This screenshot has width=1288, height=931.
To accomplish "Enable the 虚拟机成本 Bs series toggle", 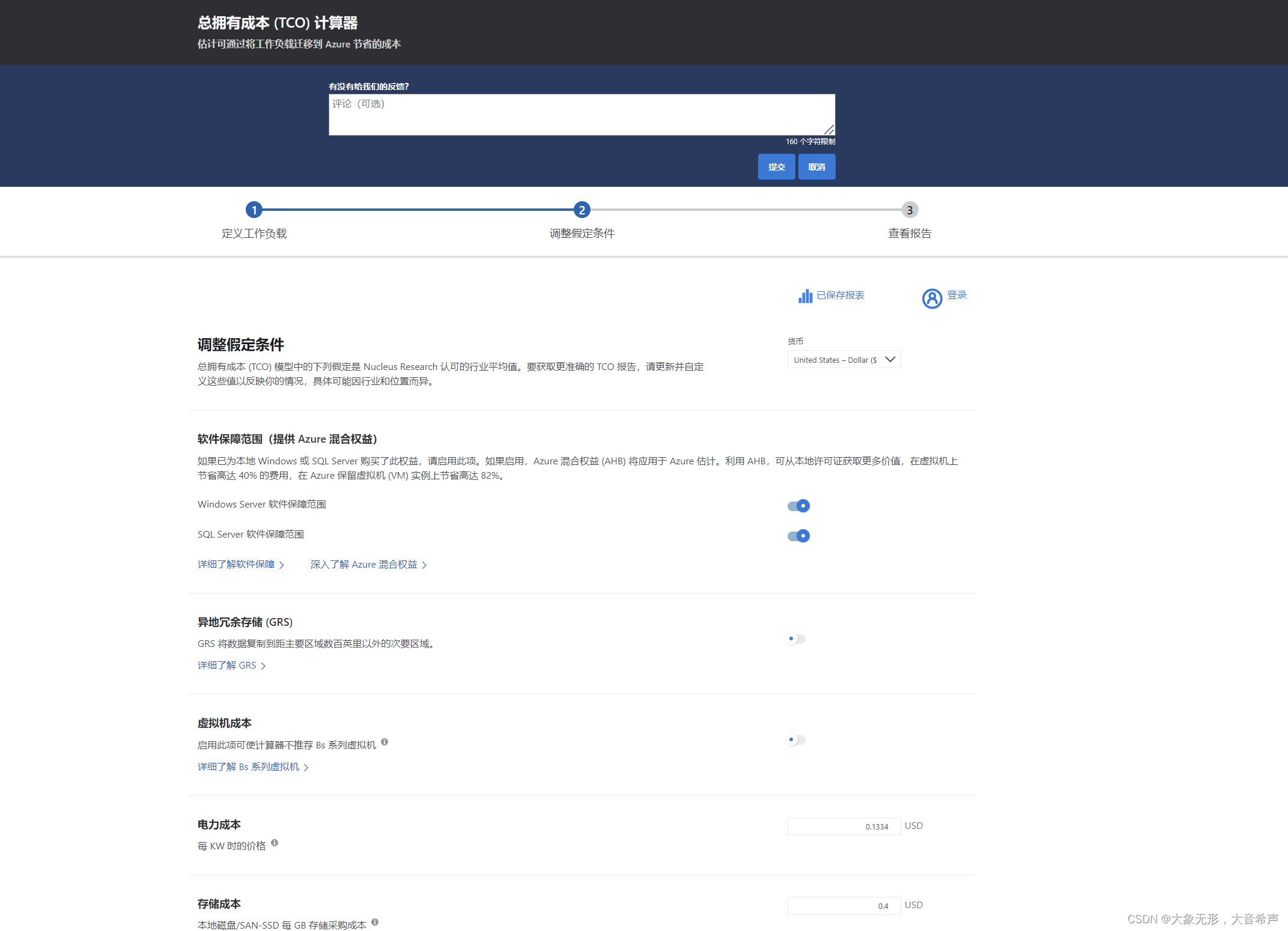I will pyautogui.click(x=796, y=740).
